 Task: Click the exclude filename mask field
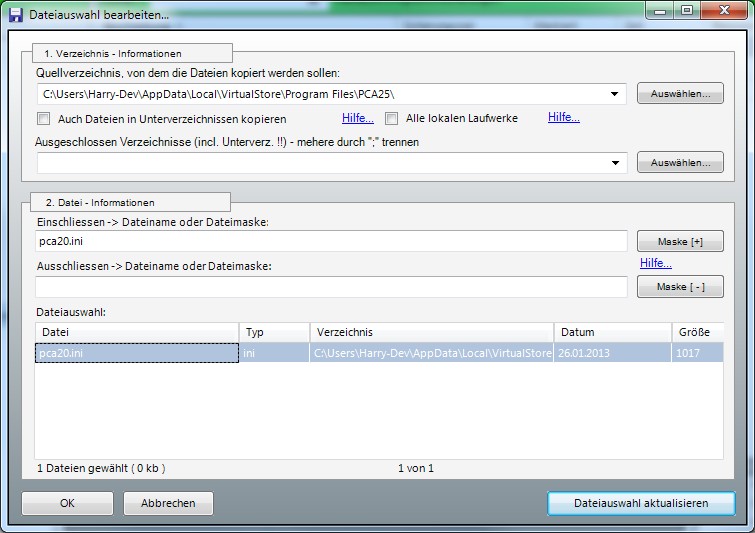click(330, 288)
